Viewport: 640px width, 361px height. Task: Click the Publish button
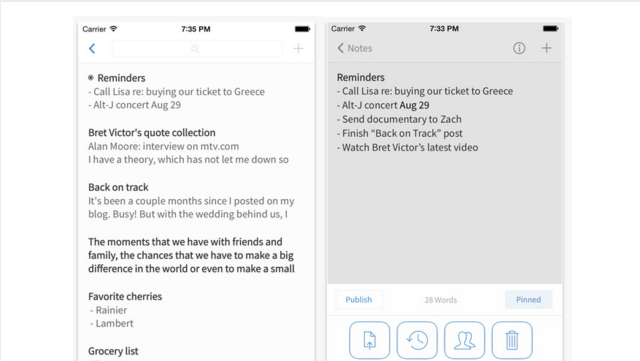click(x=359, y=300)
